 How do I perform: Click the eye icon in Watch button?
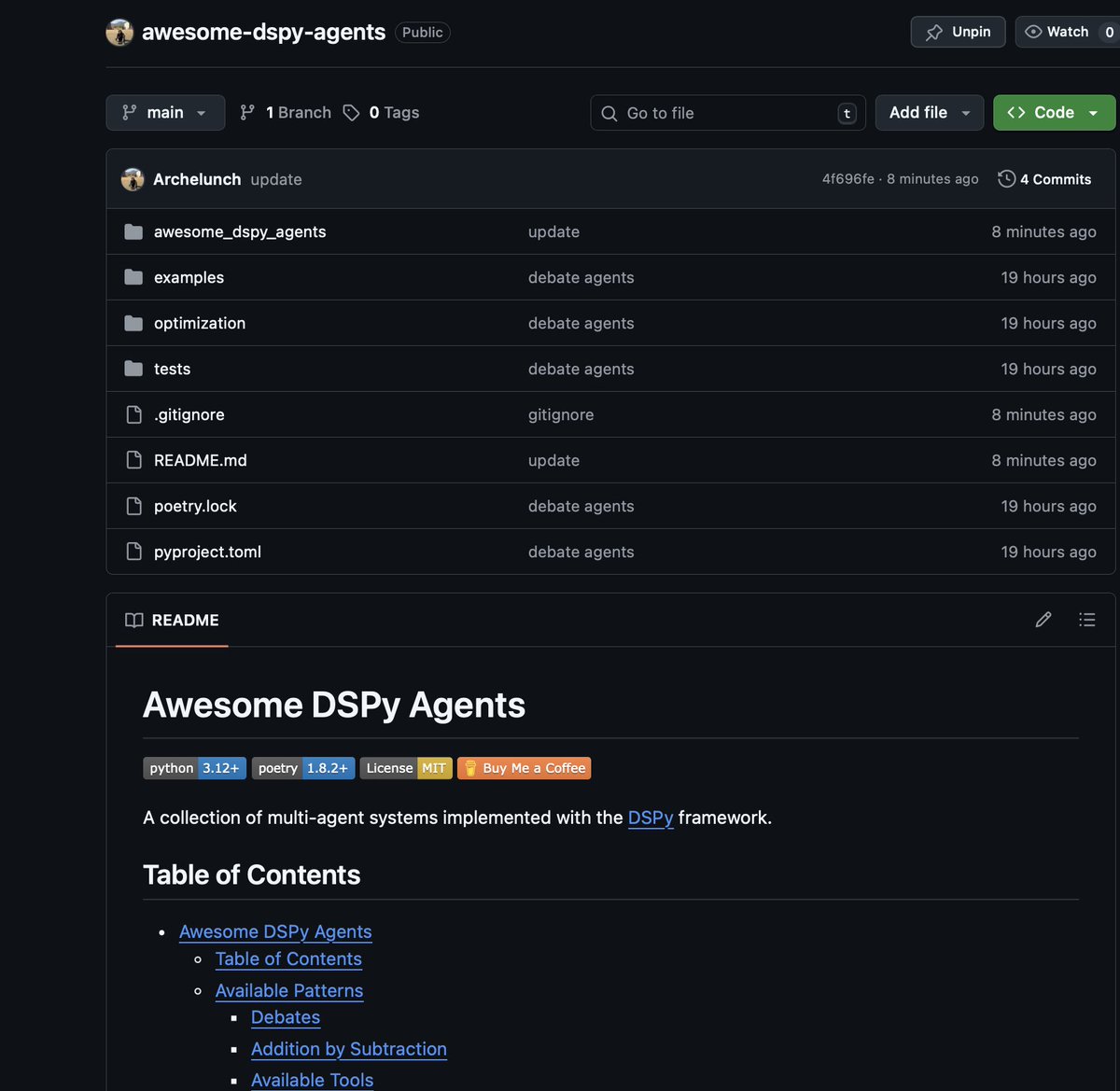tap(1033, 32)
